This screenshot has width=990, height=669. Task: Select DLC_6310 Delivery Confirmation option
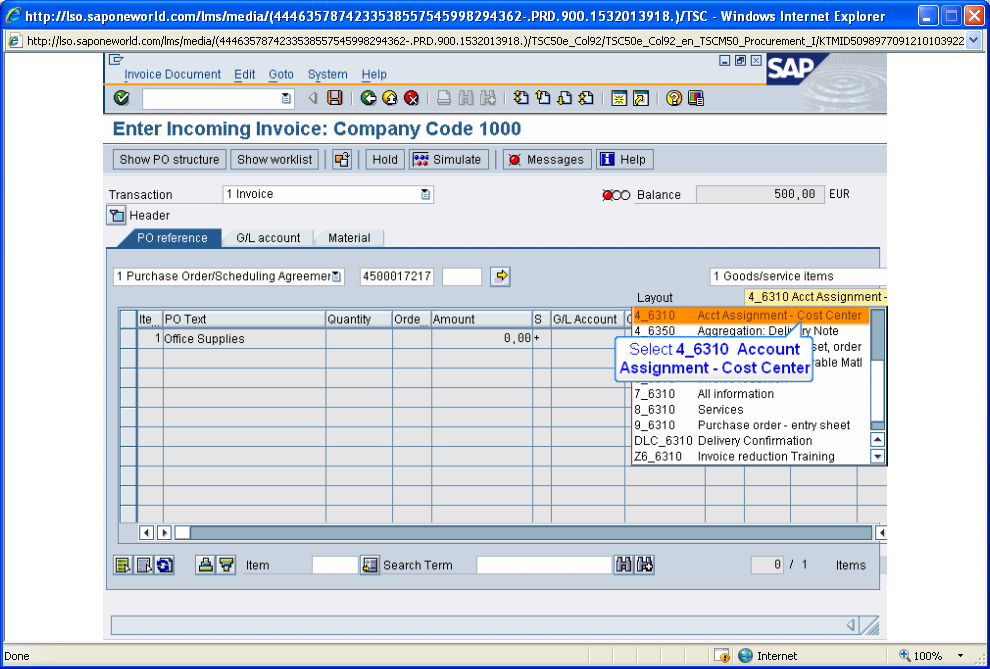point(751,441)
